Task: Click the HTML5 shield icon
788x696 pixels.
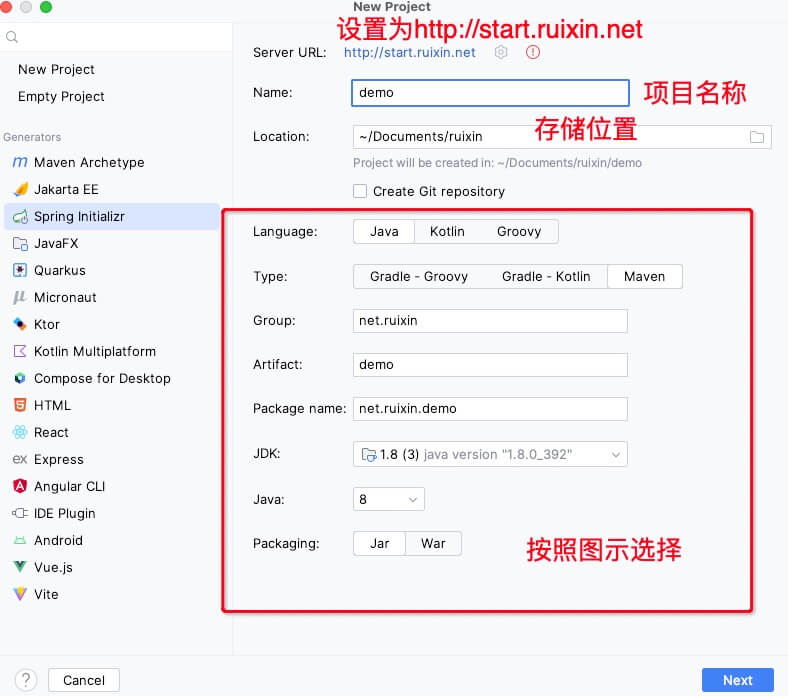Action: [x=20, y=405]
